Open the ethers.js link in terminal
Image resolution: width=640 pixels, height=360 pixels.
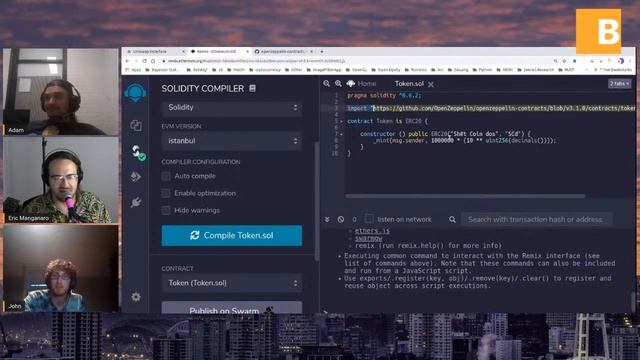point(372,231)
